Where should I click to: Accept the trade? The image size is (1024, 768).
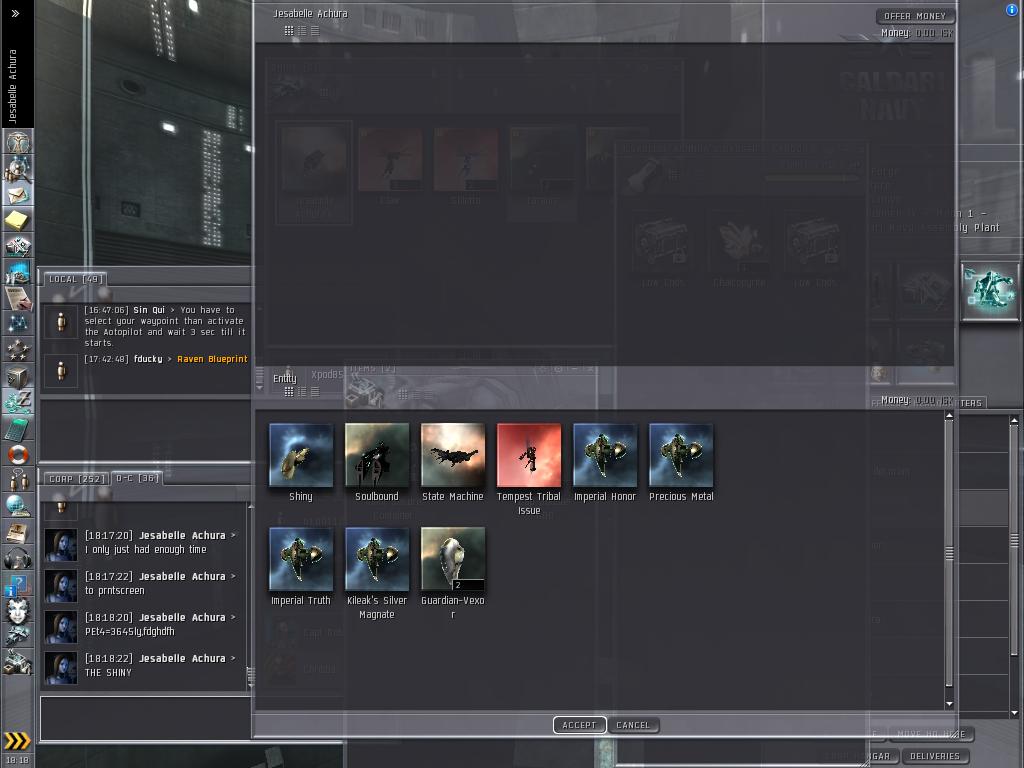pos(579,725)
